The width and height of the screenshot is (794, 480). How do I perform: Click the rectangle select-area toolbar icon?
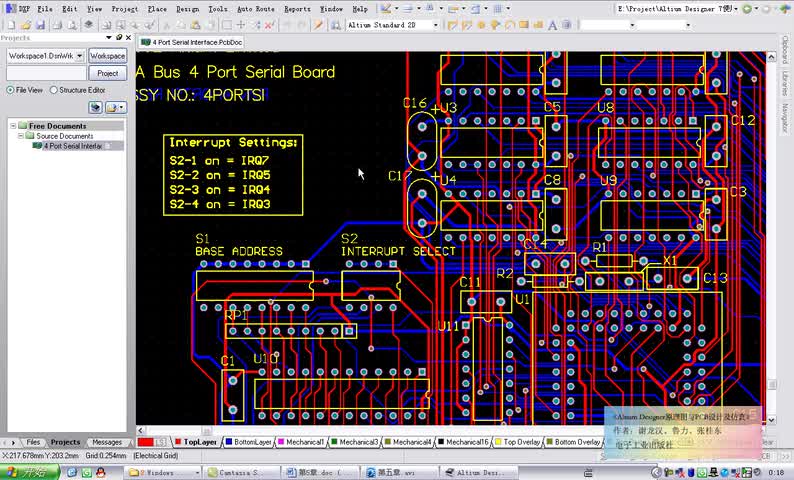[226, 25]
